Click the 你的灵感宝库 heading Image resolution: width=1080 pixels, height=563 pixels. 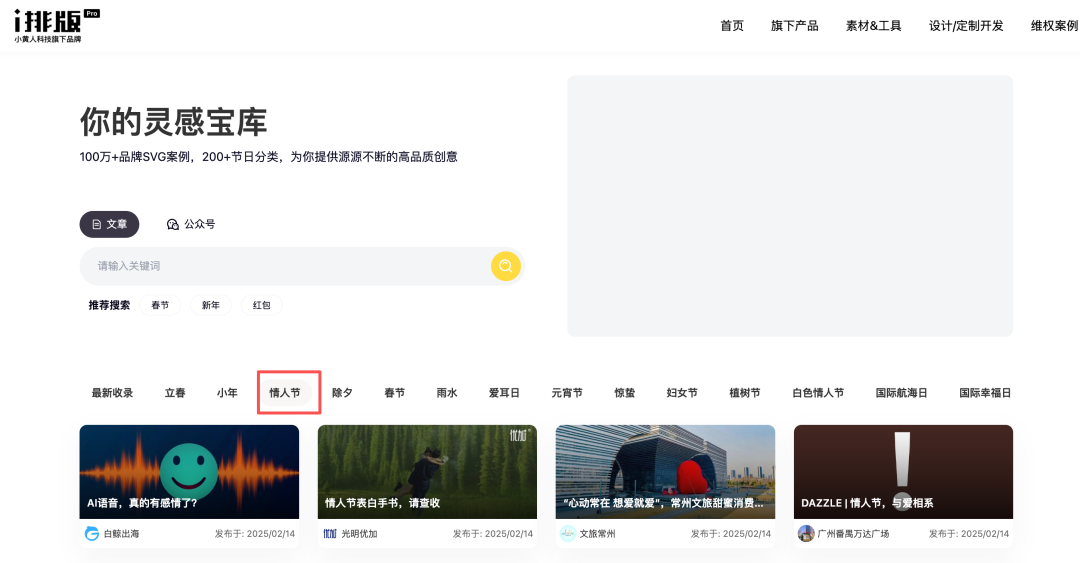pos(174,122)
